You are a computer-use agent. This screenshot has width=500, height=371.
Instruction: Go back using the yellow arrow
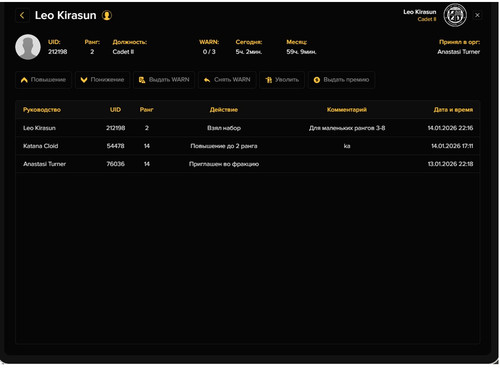(22, 15)
